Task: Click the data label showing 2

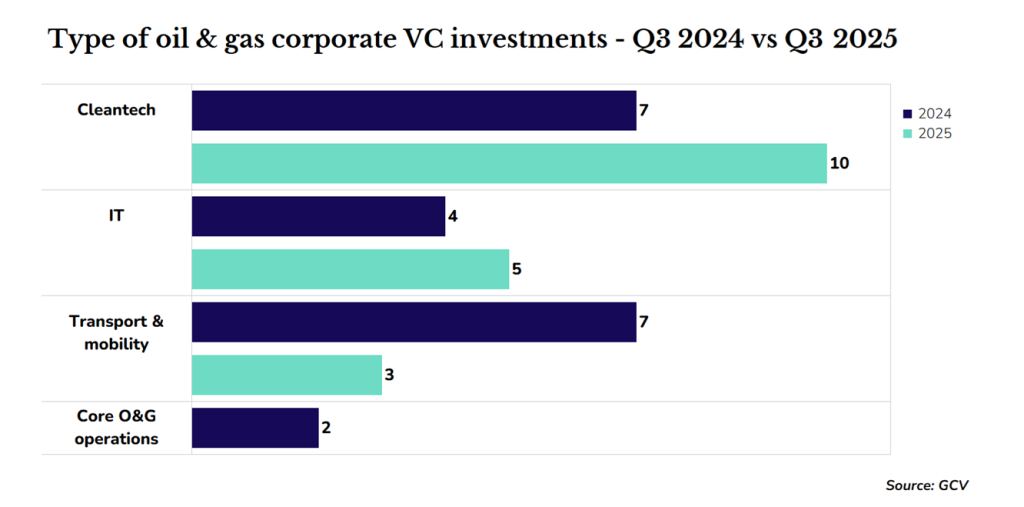Action: (x=326, y=428)
